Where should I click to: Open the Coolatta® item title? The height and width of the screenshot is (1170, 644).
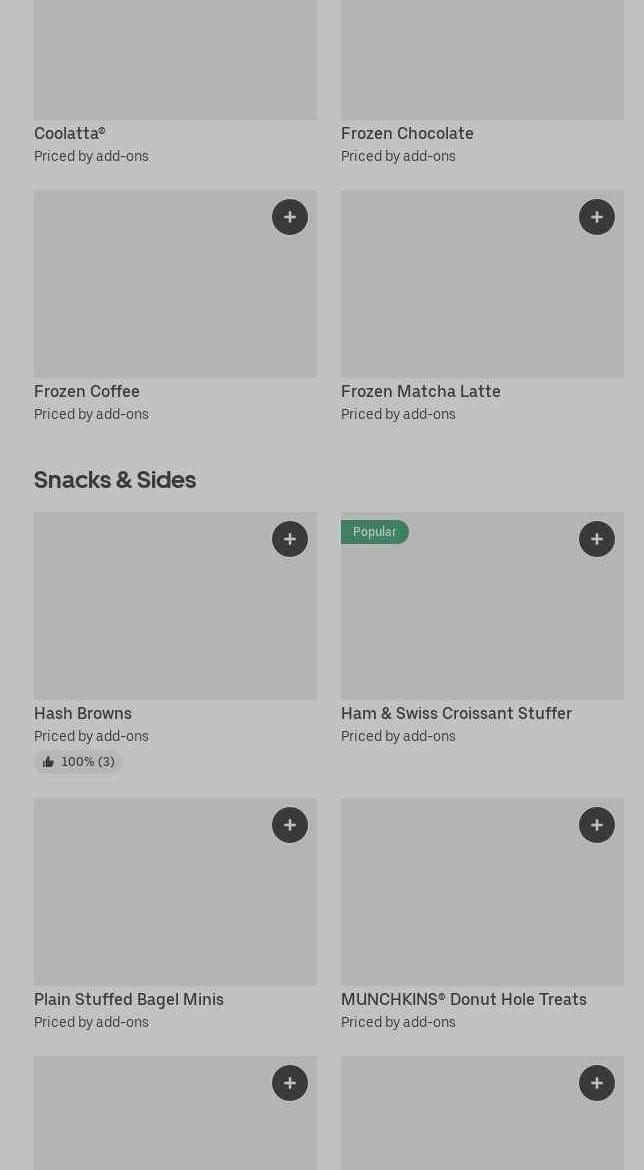[x=70, y=134]
